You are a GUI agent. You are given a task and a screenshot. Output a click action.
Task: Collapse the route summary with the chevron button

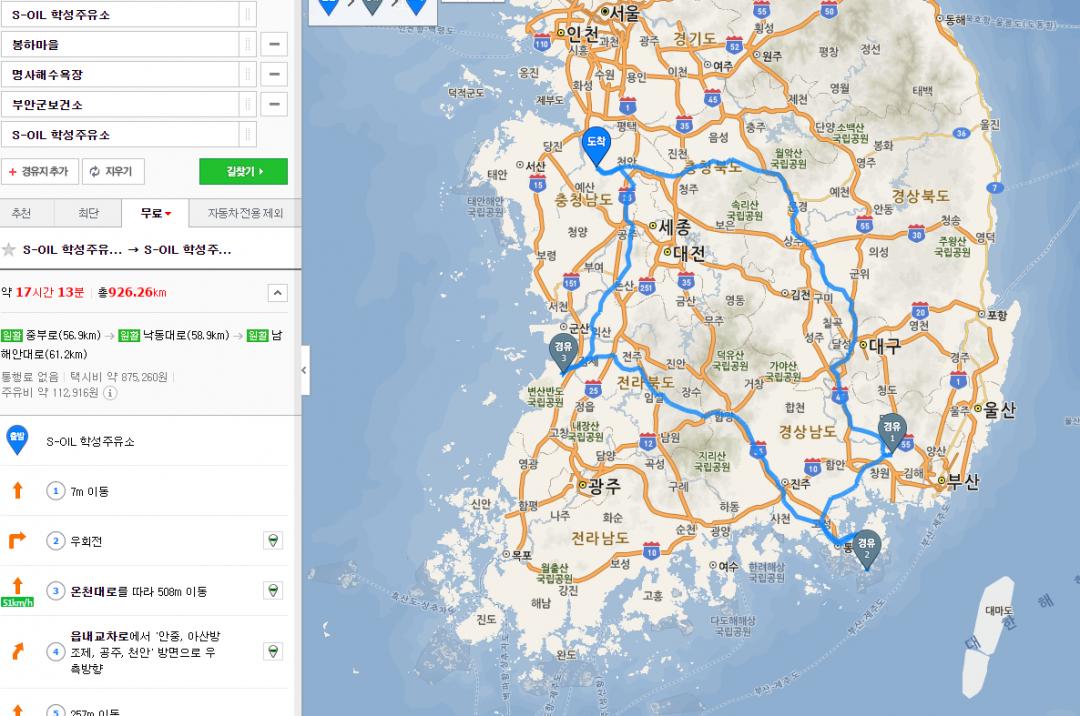tap(278, 293)
